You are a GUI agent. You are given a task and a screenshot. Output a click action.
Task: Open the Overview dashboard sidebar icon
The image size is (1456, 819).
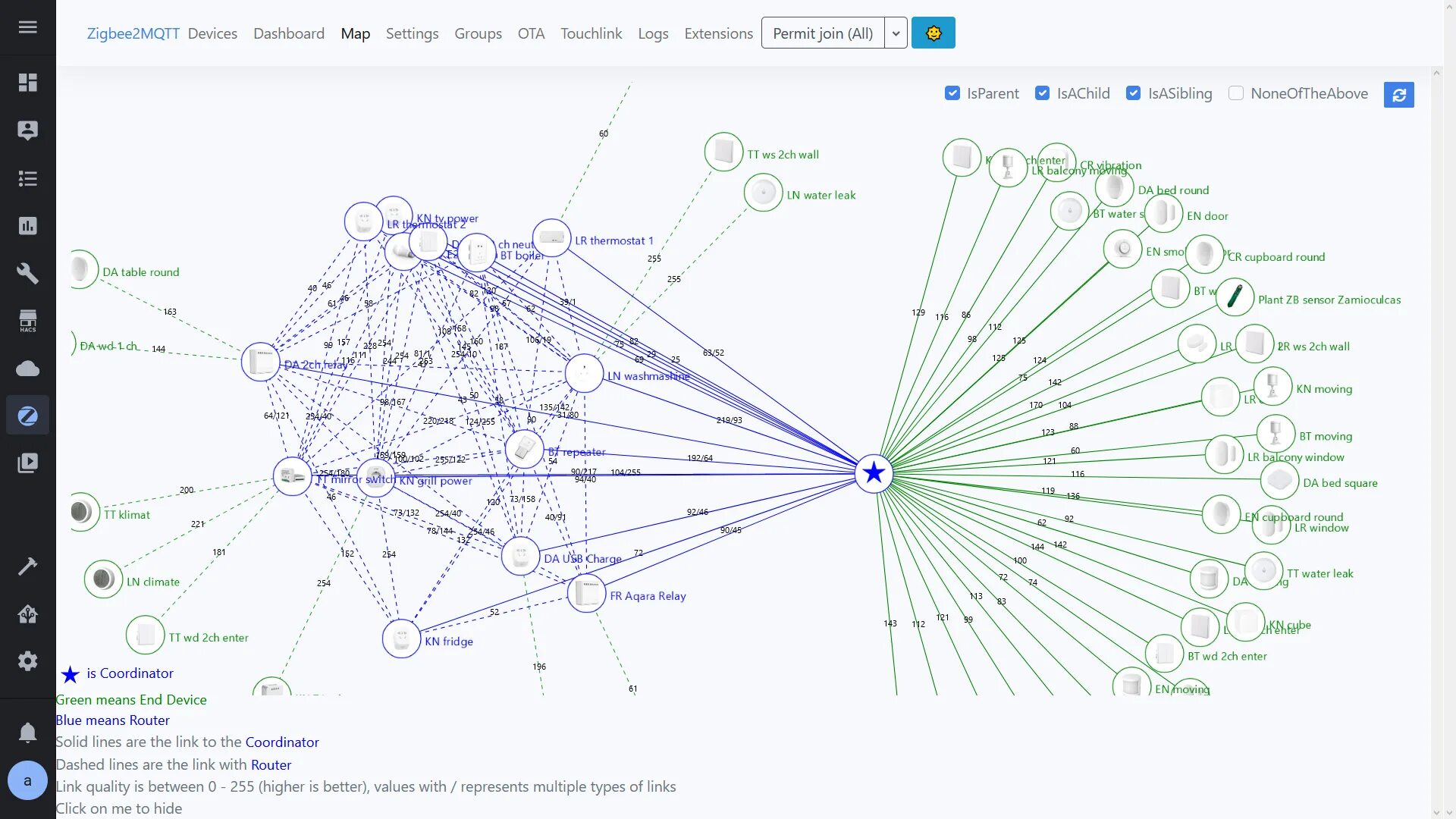point(27,83)
